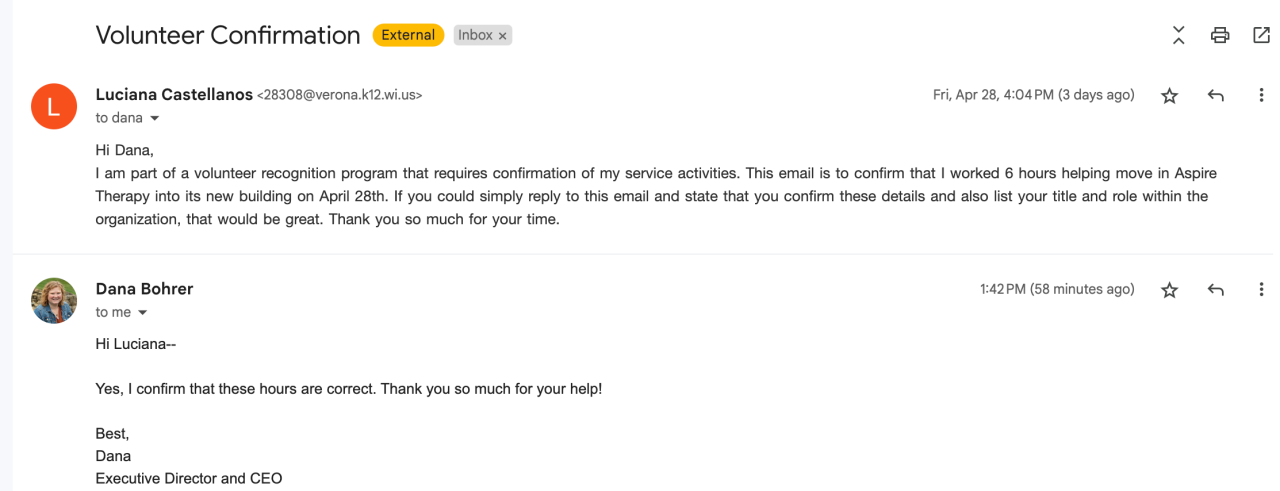Open more options for Luciana's message
Viewport: 1280px width, 491px height.
tap(1261, 96)
